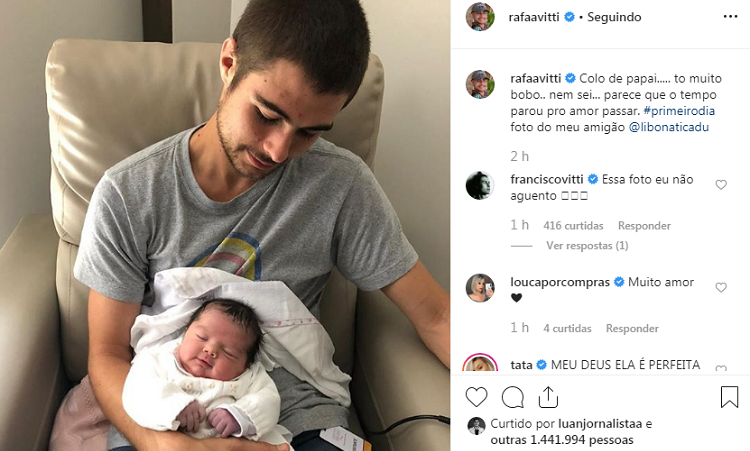The width and height of the screenshot is (750, 451).
Task: Click the photo of the man holding the baby
Action: click(x=225, y=225)
